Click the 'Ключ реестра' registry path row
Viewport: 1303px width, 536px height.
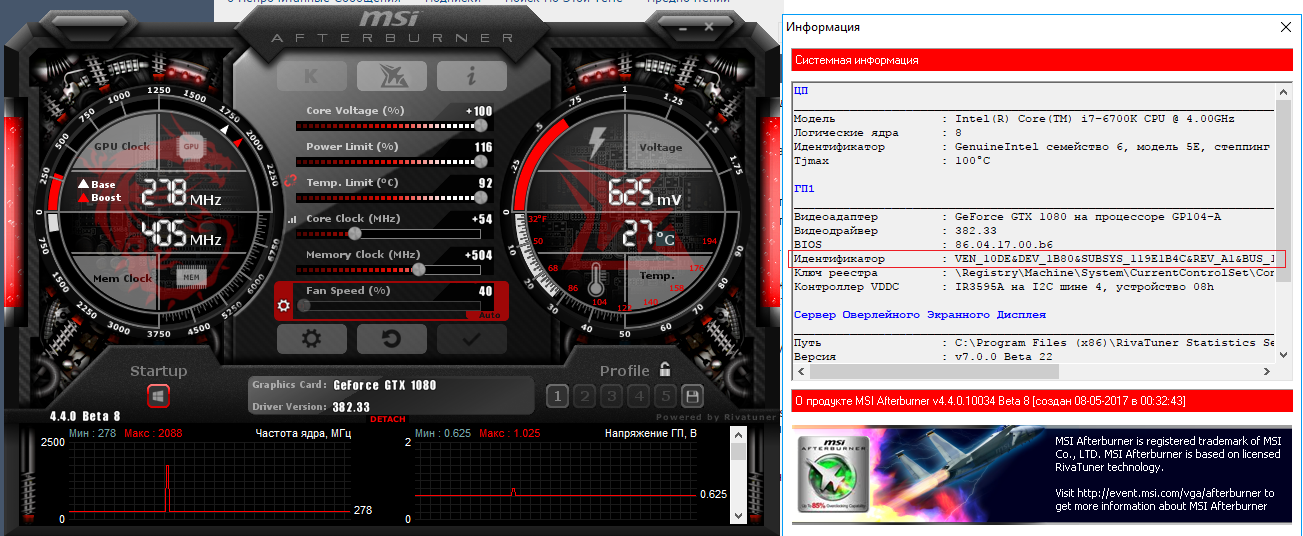pyautogui.click(x=1033, y=272)
